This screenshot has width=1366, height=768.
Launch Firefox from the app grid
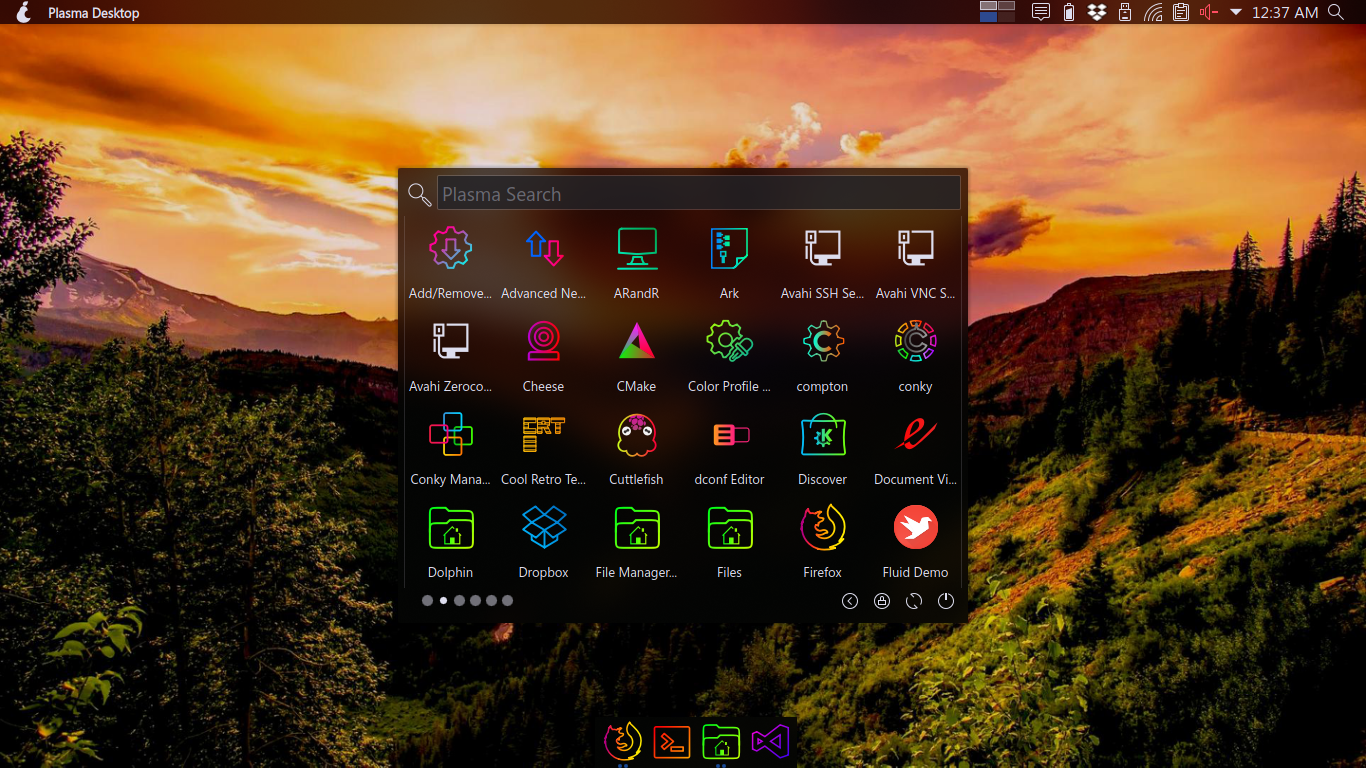click(x=823, y=527)
